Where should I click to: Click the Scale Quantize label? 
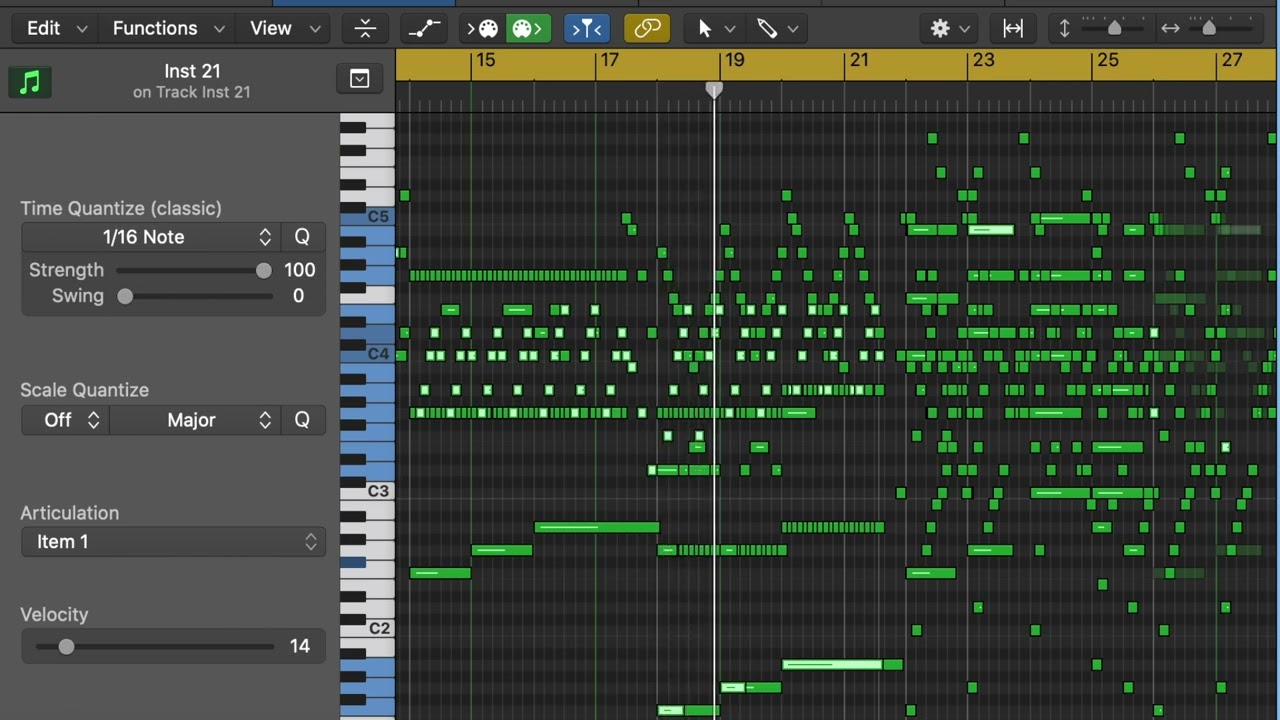85,390
